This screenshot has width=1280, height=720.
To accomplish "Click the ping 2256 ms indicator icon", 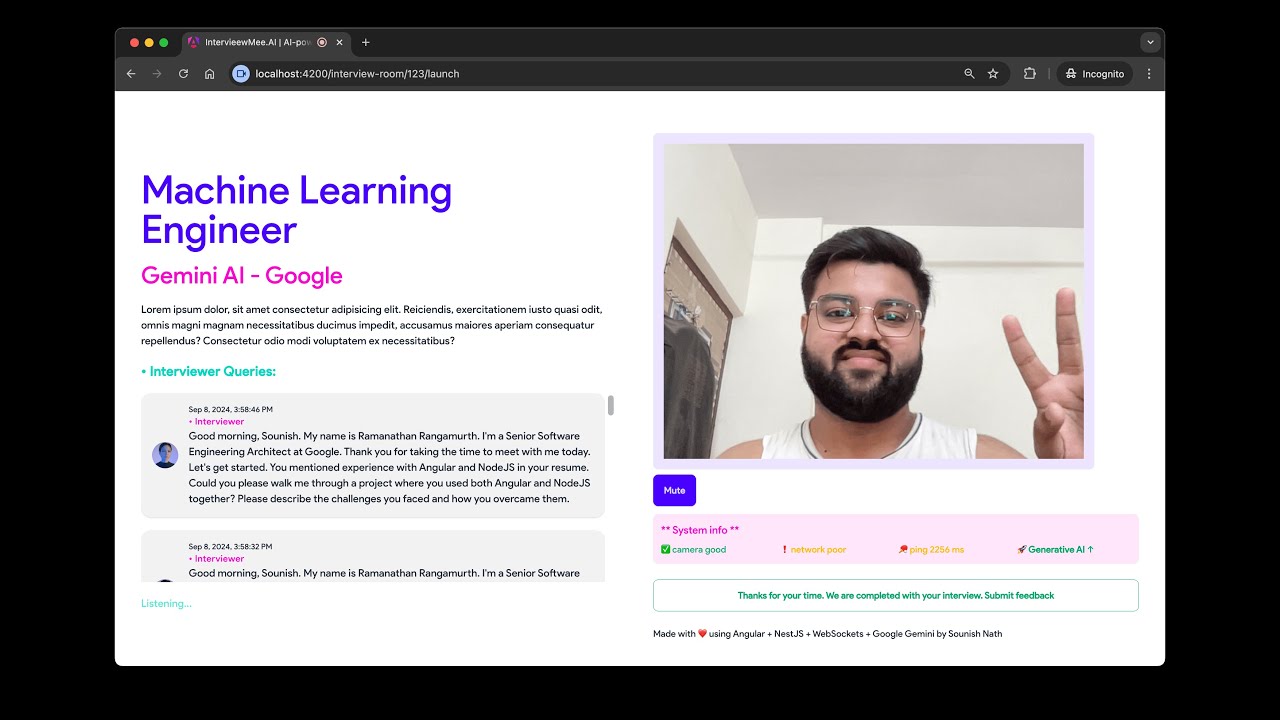I will (901, 549).
